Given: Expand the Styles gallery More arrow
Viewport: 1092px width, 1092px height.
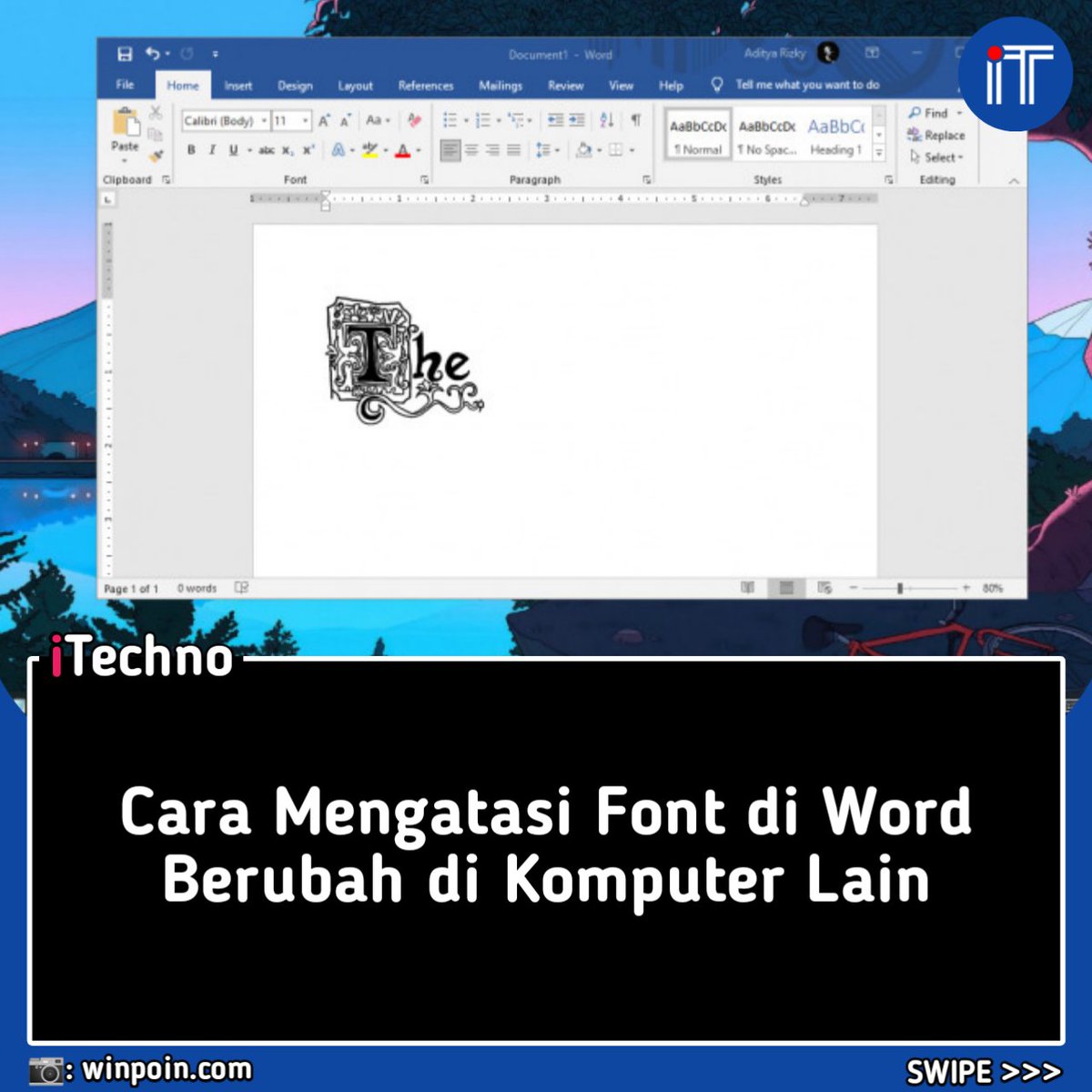Looking at the screenshot, I should 879,153.
